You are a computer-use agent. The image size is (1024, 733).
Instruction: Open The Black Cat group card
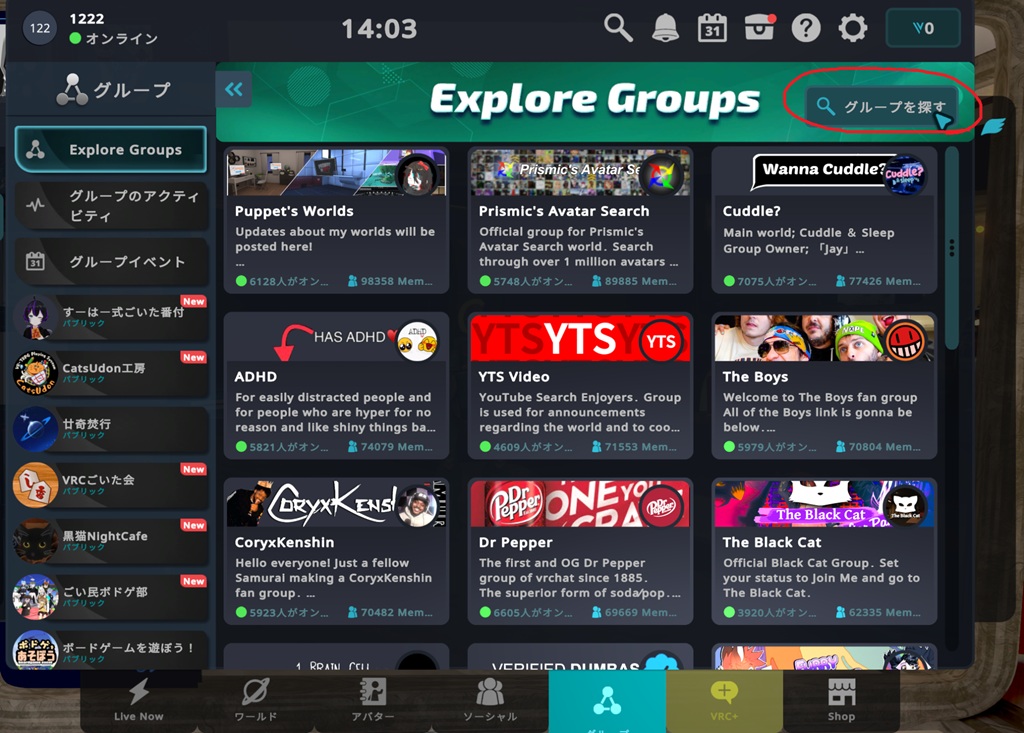(x=824, y=551)
